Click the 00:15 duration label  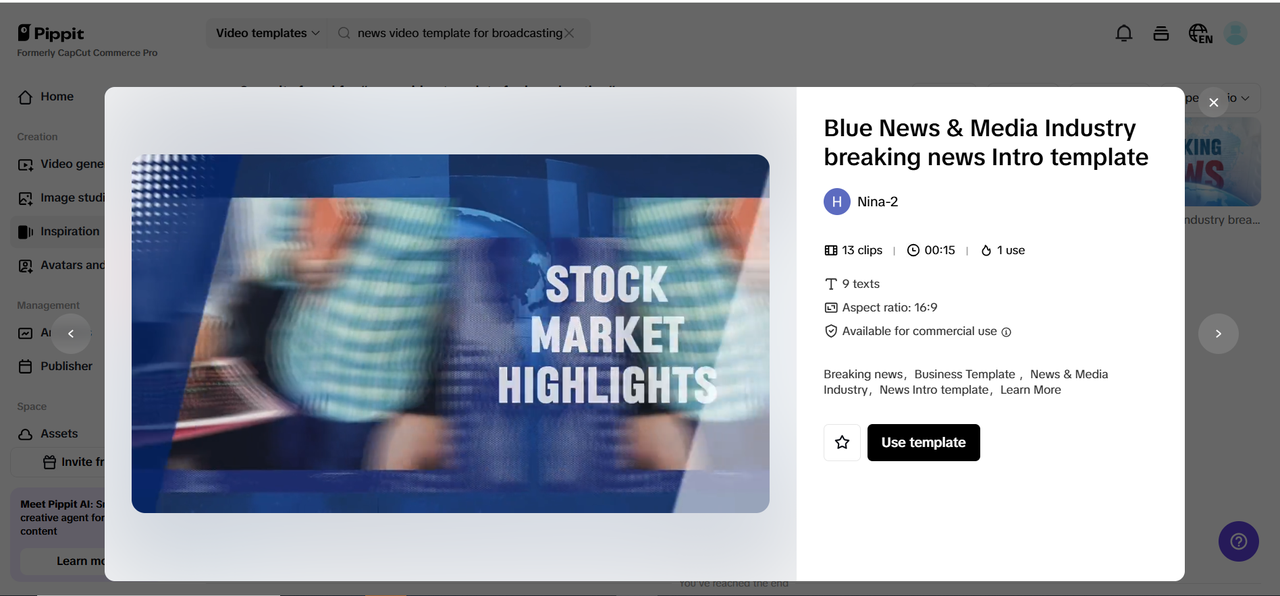[931, 250]
